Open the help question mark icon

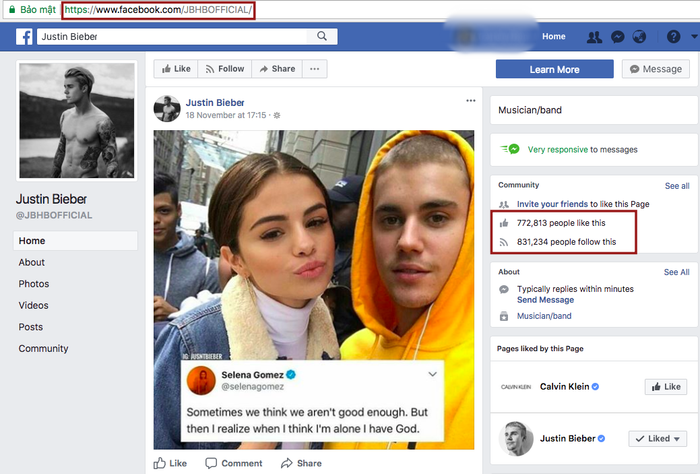[x=673, y=37]
